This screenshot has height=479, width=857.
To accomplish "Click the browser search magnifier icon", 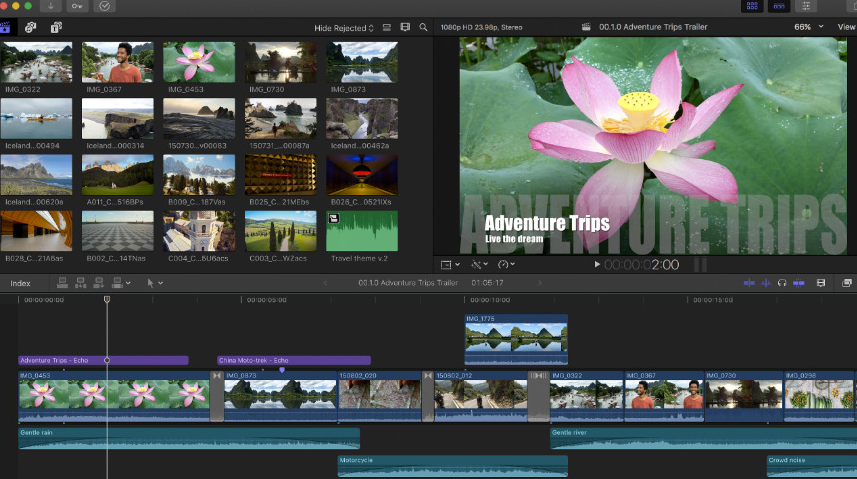I will (423, 27).
